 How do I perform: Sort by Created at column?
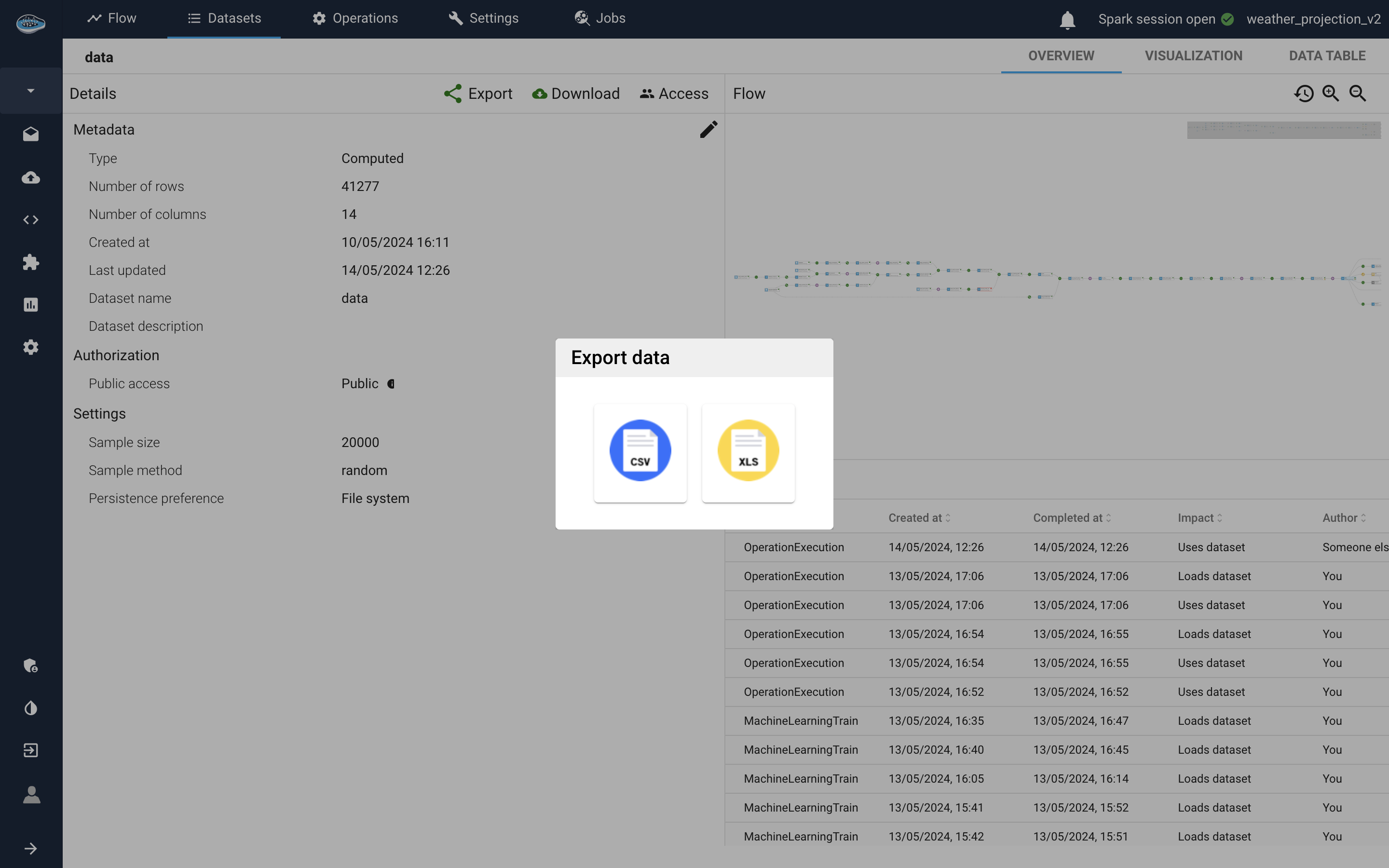click(x=920, y=518)
